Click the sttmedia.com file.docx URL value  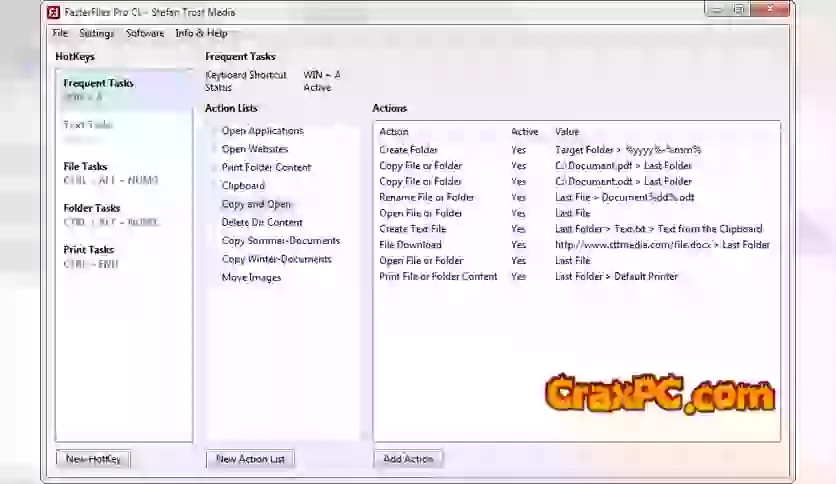[x=662, y=245]
